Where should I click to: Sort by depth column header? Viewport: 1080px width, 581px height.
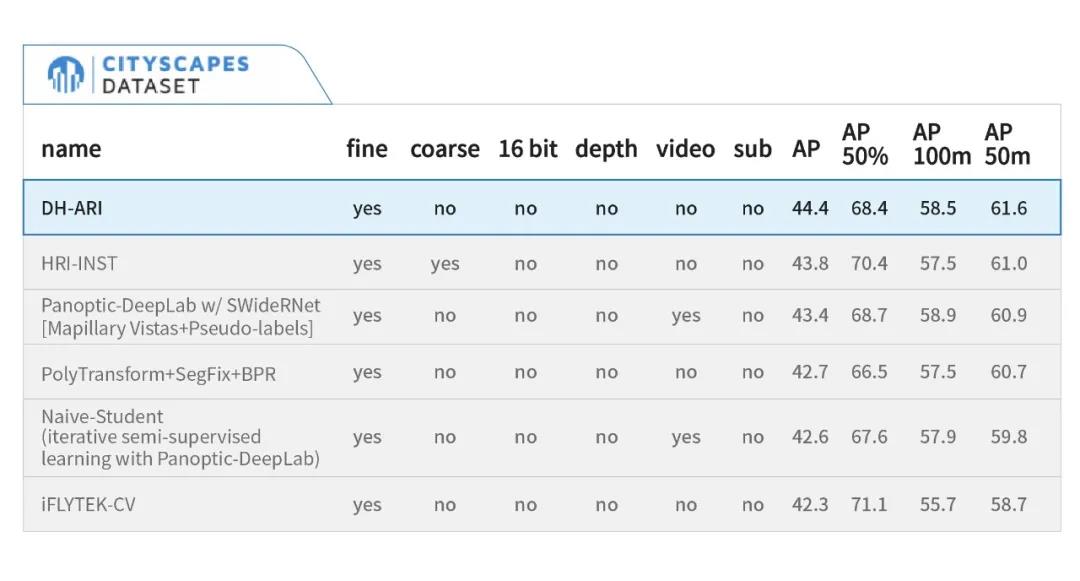(x=606, y=149)
